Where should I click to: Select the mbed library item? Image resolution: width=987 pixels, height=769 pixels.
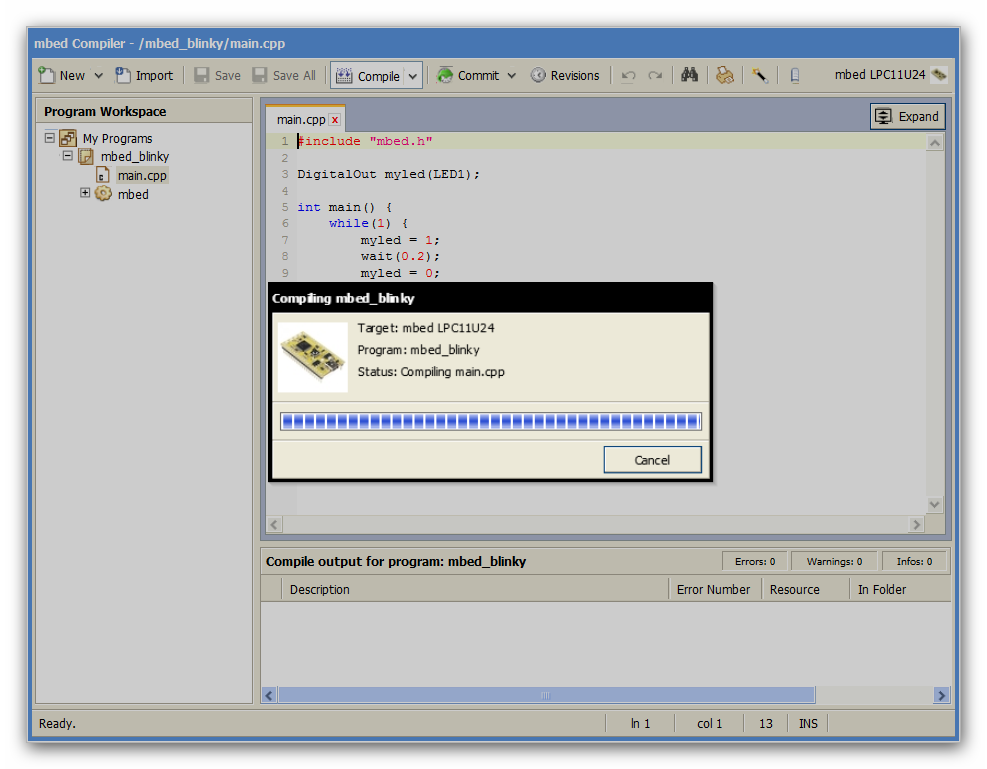click(133, 194)
